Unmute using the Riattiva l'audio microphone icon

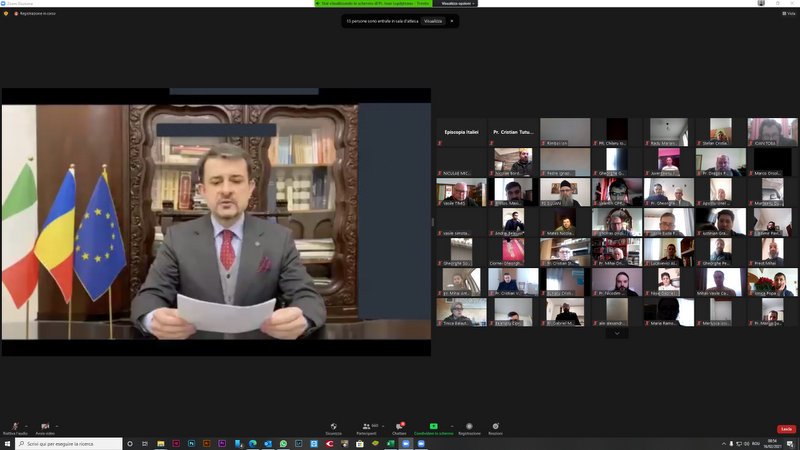(14, 426)
